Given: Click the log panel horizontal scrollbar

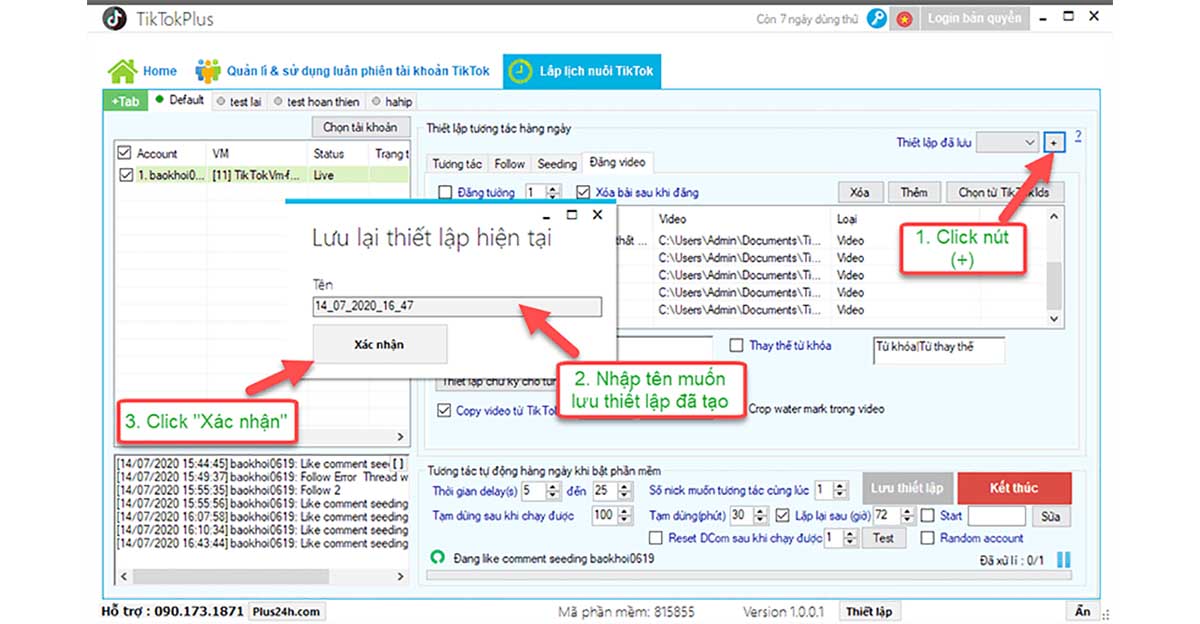Looking at the screenshot, I should coord(263,576).
